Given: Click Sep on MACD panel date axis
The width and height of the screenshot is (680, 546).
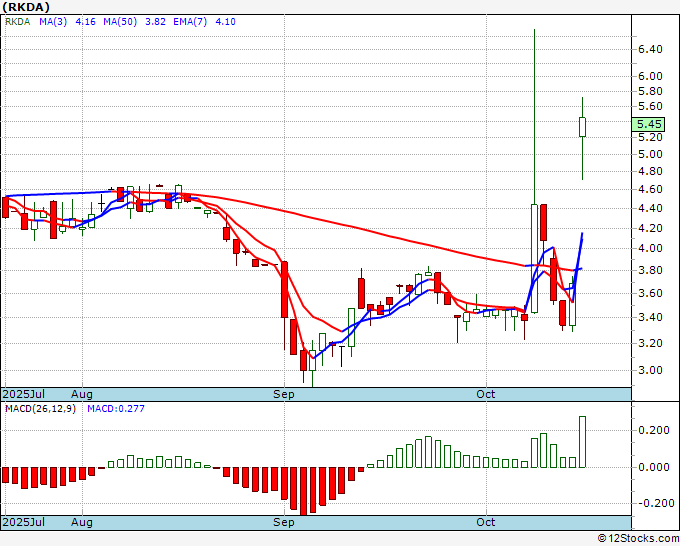Looking at the screenshot, I should pyautogui.click(x=284, y=522).
